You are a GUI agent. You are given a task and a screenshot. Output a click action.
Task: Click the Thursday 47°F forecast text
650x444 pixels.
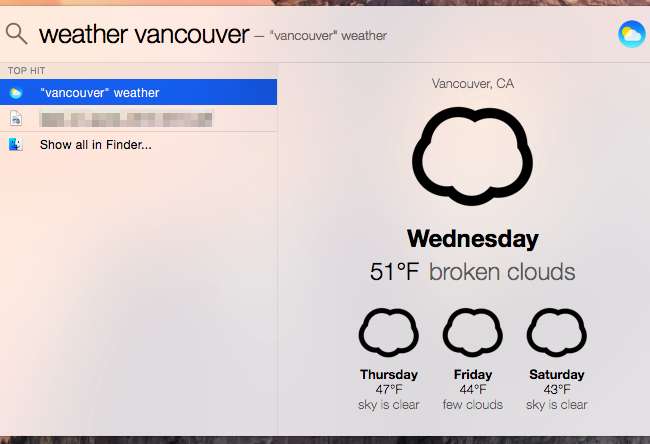389,390
